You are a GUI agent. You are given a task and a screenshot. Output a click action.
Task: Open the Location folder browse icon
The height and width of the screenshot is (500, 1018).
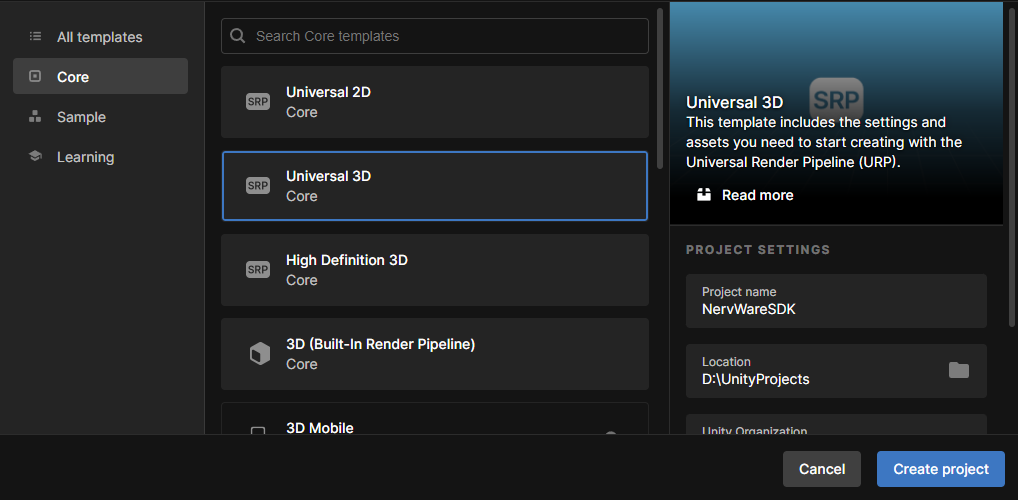pos(958,371)
